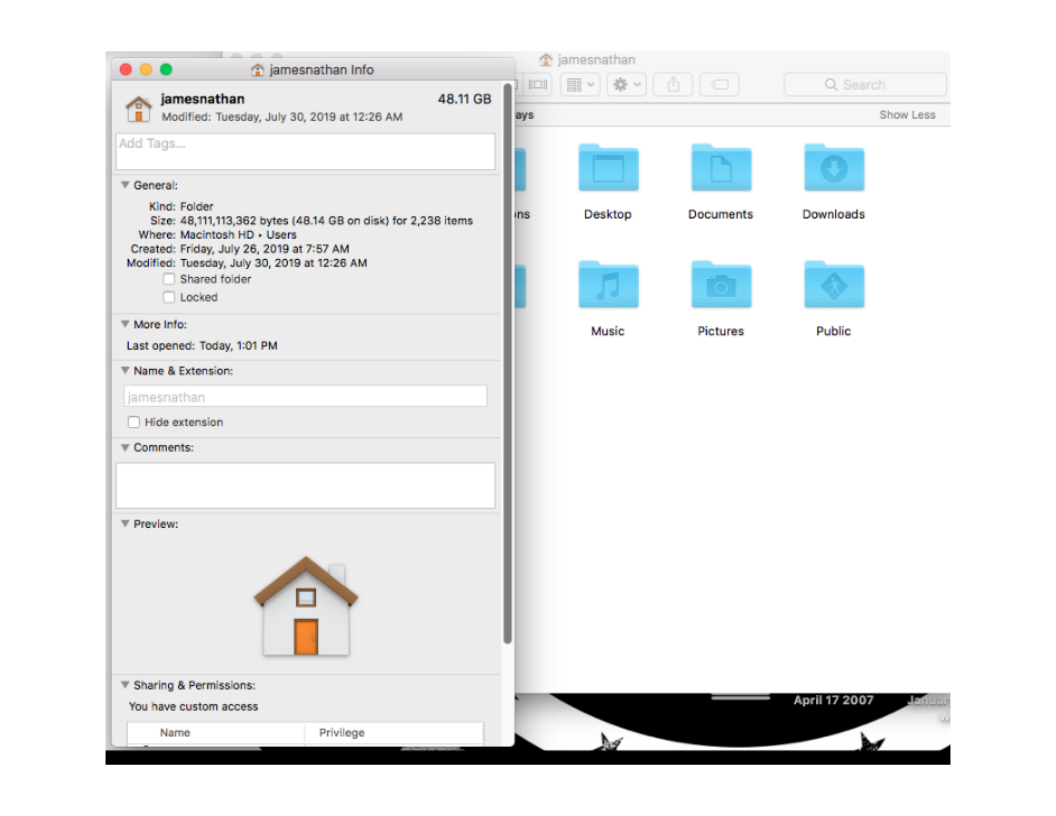Click the Finder Search field
This screenshot has width=1056, height=816.
pyautogui.click(x=865, y=85)
